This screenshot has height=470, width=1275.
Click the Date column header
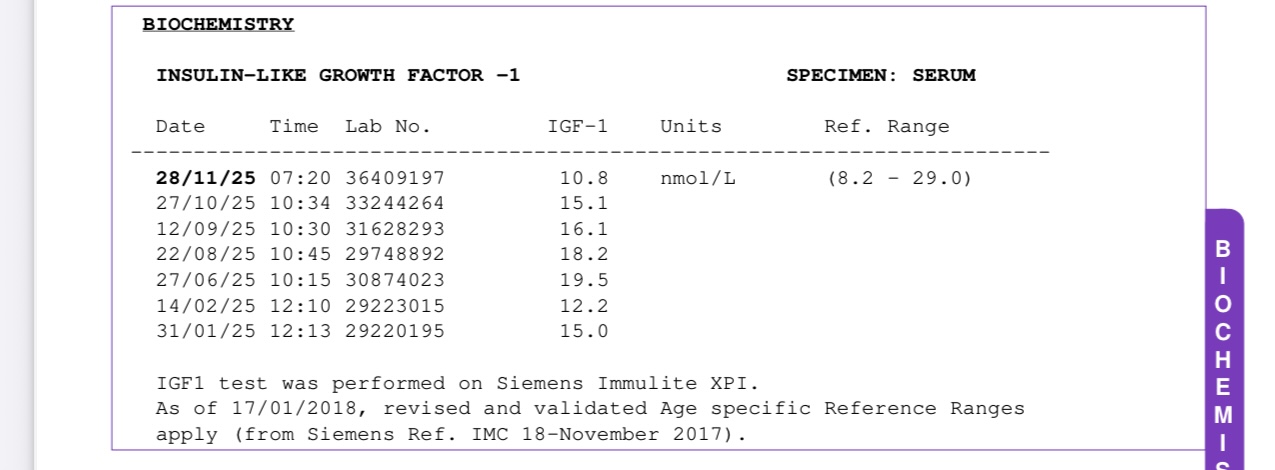[x=180, y=127]
